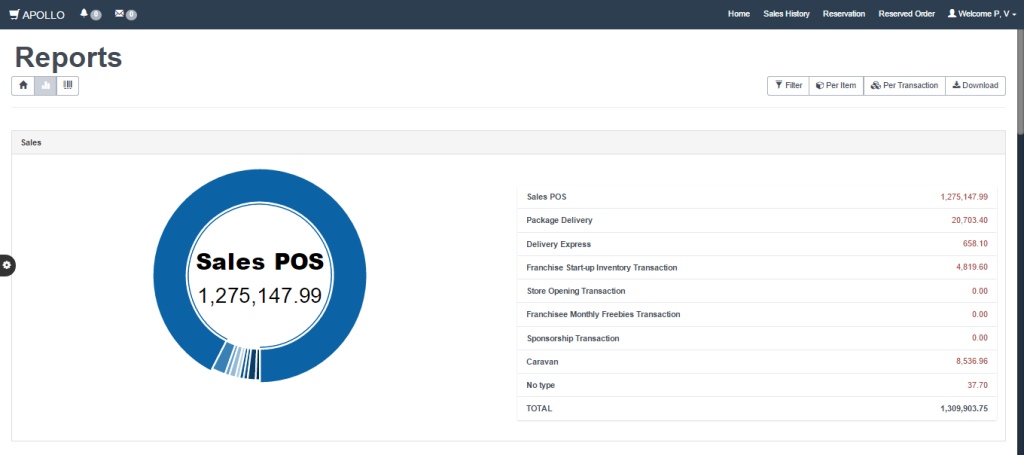Download the report
Image resolution: width=1024 pixels, height=455 pixels.
point(975,86)
